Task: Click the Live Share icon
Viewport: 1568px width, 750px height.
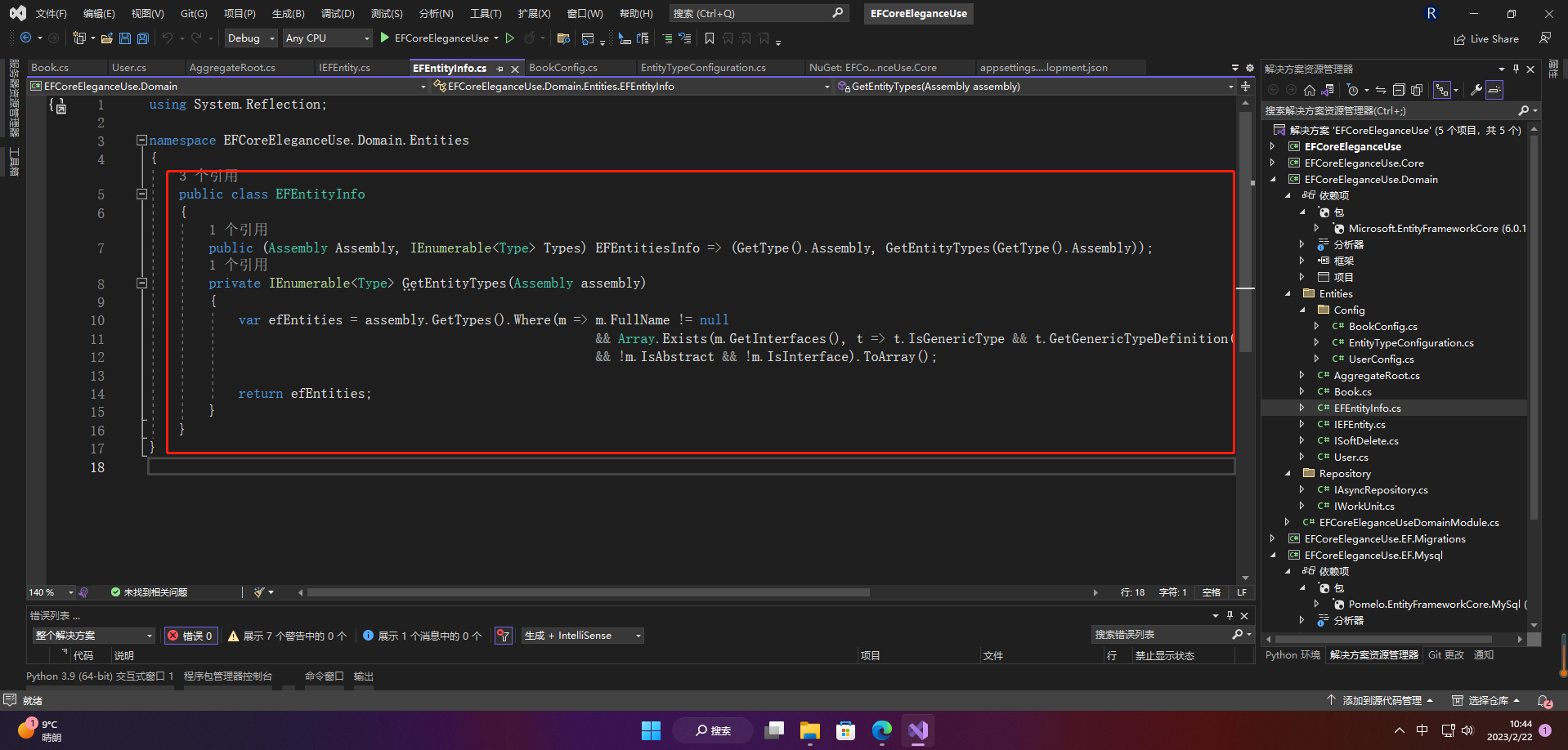Action: coord(1459,39)
